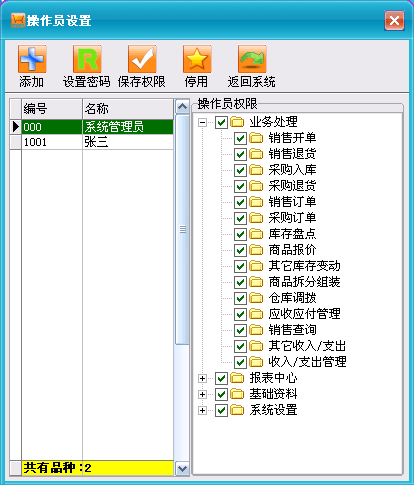Select the 系统管理员 operator row
This screenshot has width=414, height=485.
[x=92, y=127]
